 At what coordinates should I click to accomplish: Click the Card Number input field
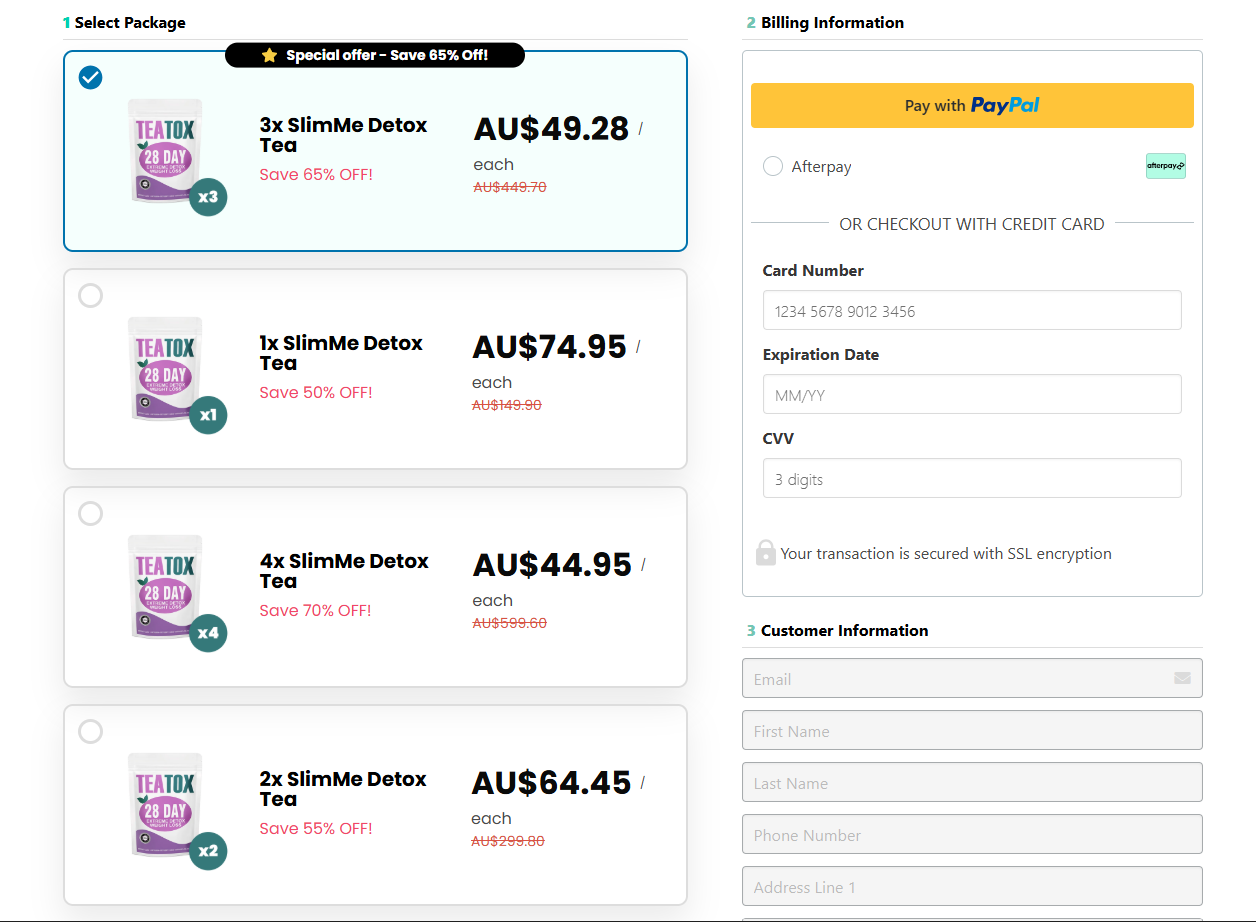coord(971,311)
